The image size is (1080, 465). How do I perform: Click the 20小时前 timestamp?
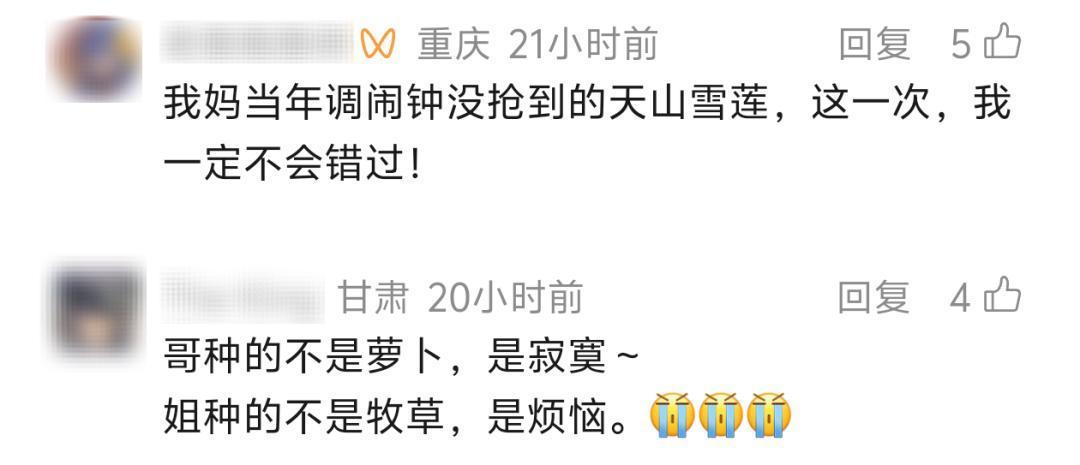(x=506, y=298)
